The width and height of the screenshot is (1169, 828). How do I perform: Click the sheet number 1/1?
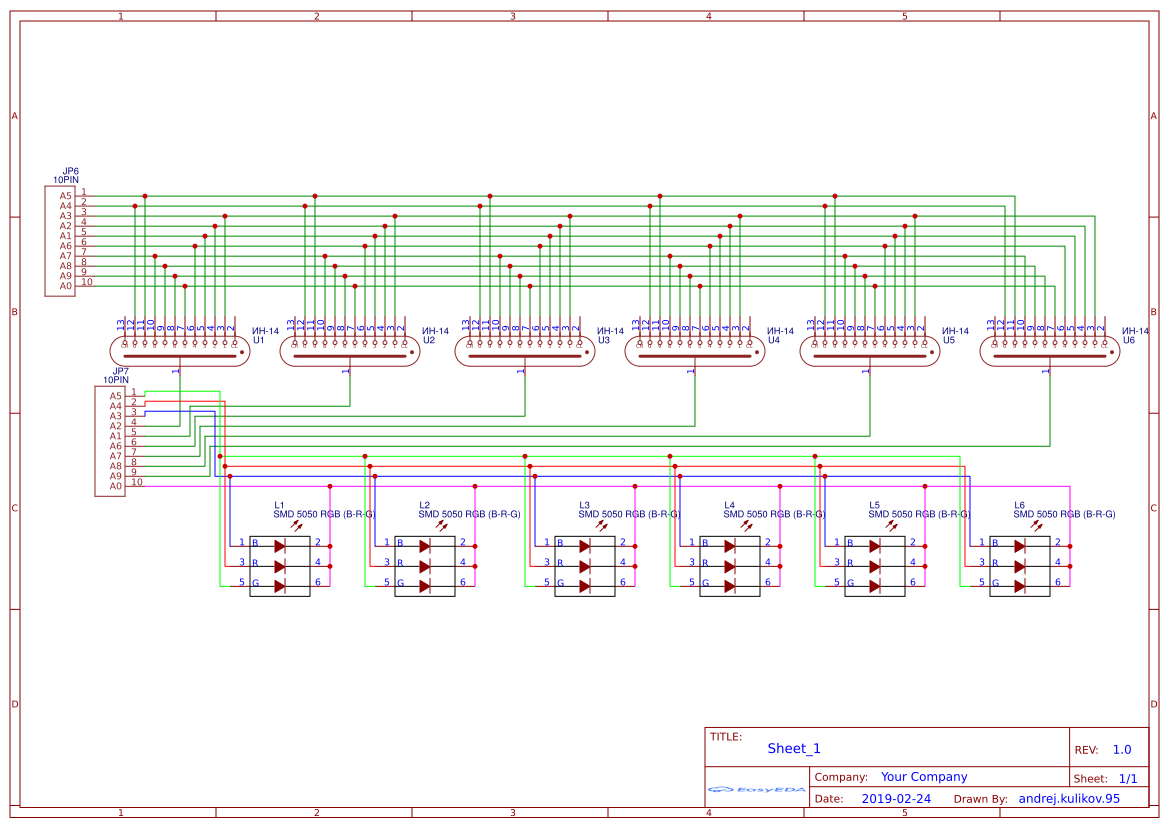(x=1128, y=779)
